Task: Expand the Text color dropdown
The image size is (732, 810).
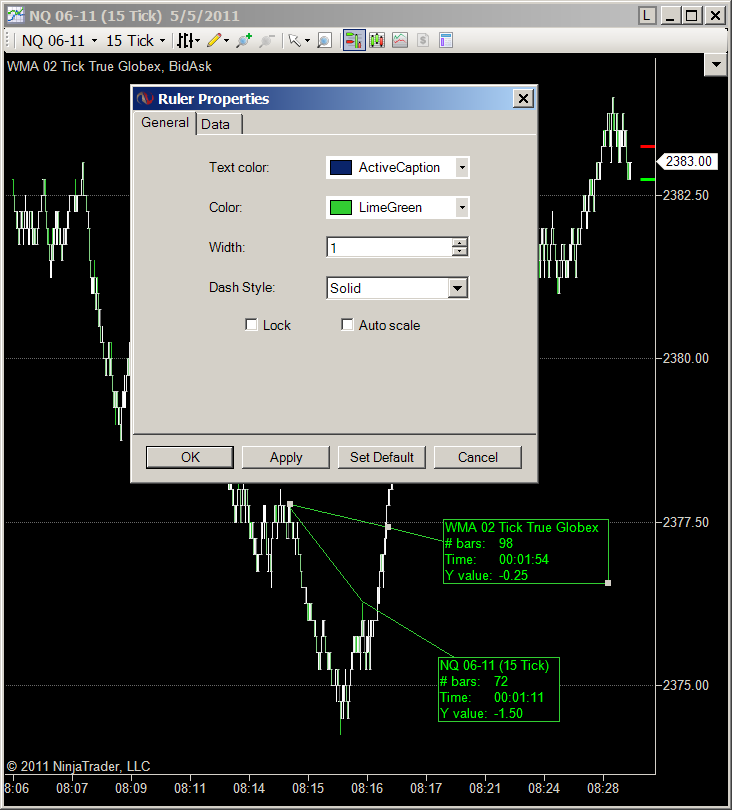Action: [x=462, y=167]
